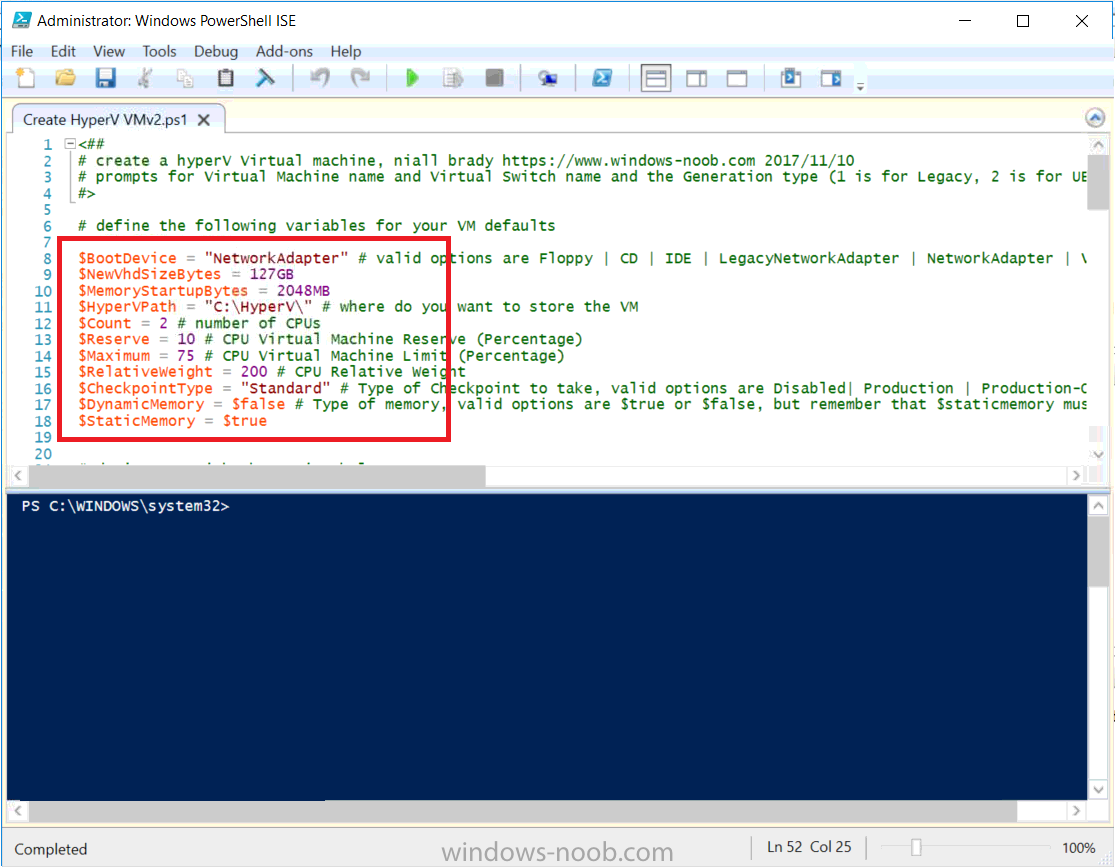1115x867 pixels.
Task: Adjust the zoom slider in the status bar
Action: click(916, 847)
